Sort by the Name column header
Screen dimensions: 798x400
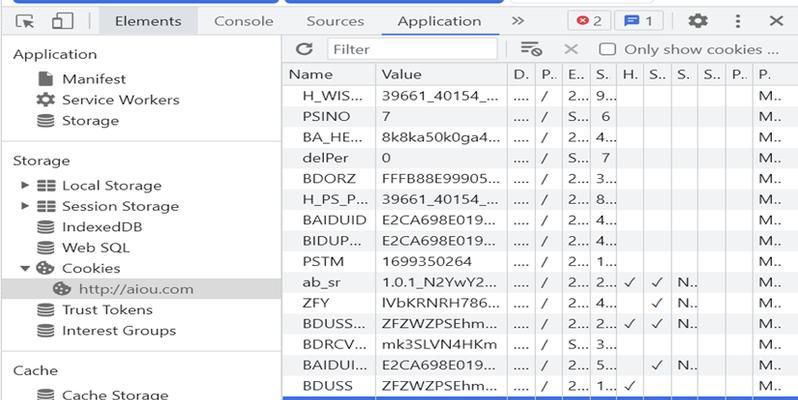(329, 74)
